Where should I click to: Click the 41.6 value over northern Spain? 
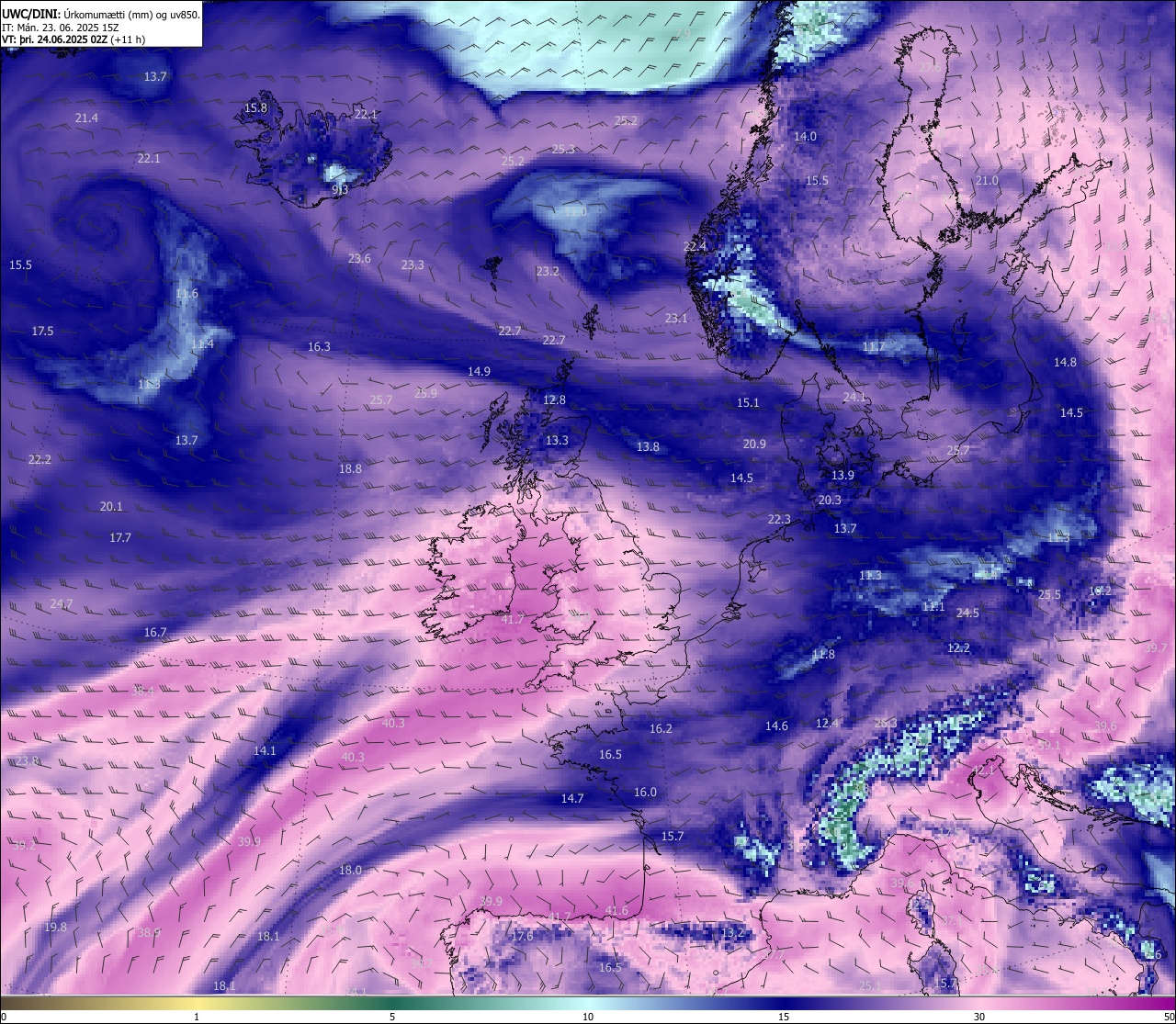tap(616, 911)
